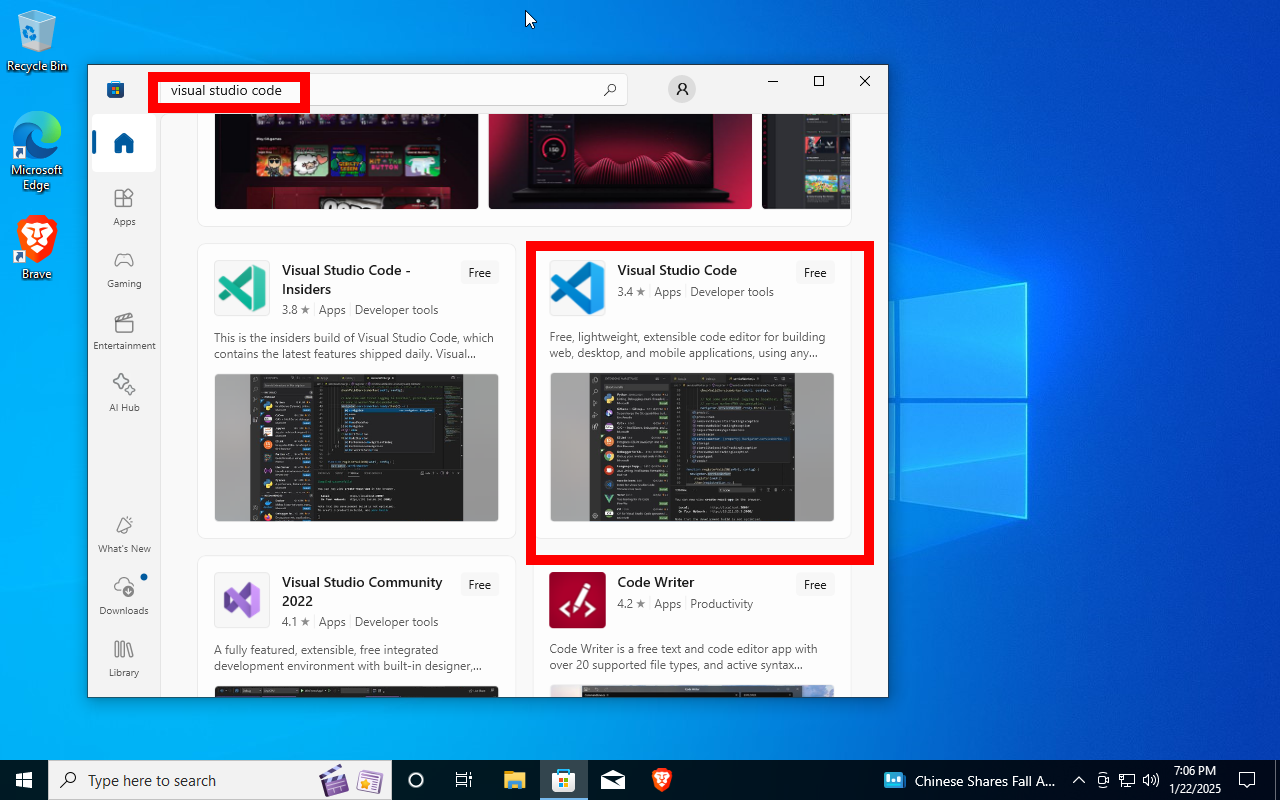Open the Code Writer app icon

click(x=577, y=600)
